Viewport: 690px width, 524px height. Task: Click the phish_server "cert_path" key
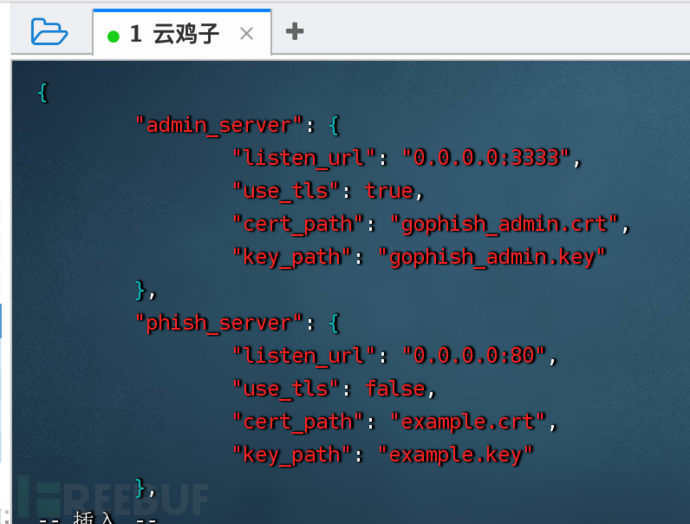click(298, 421)
